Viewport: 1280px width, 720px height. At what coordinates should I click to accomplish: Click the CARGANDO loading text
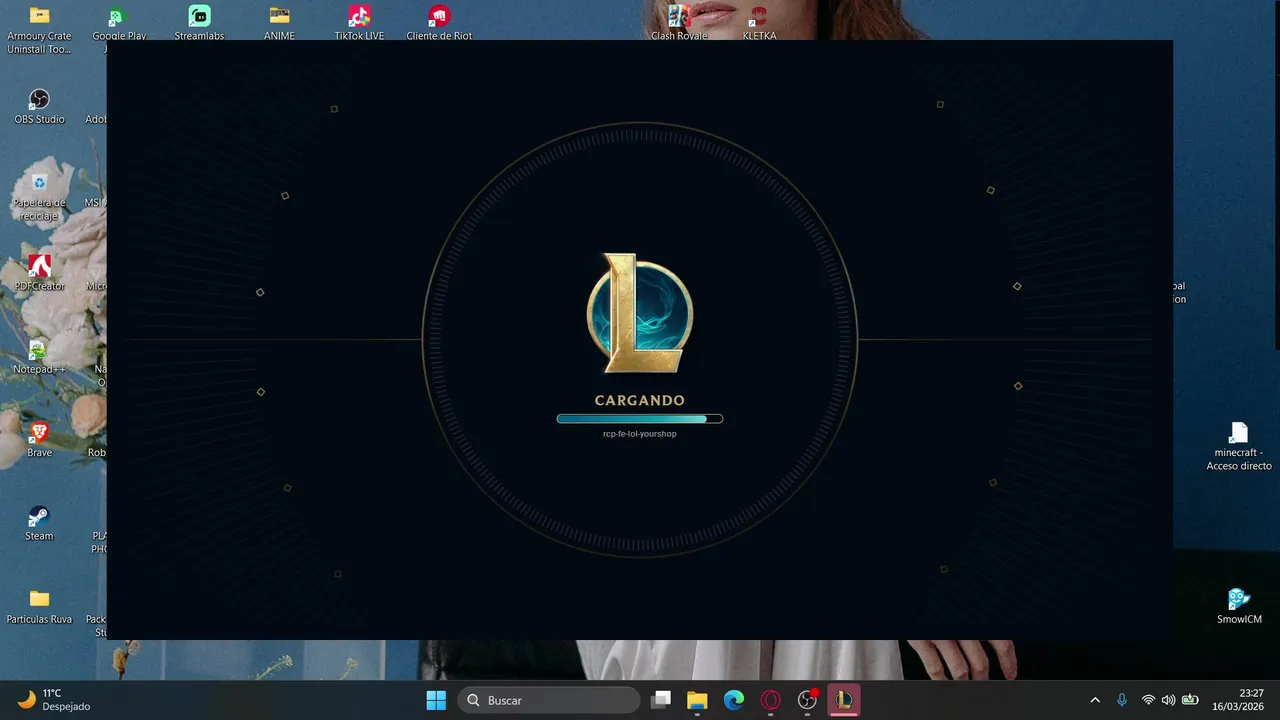pos(640,400)
